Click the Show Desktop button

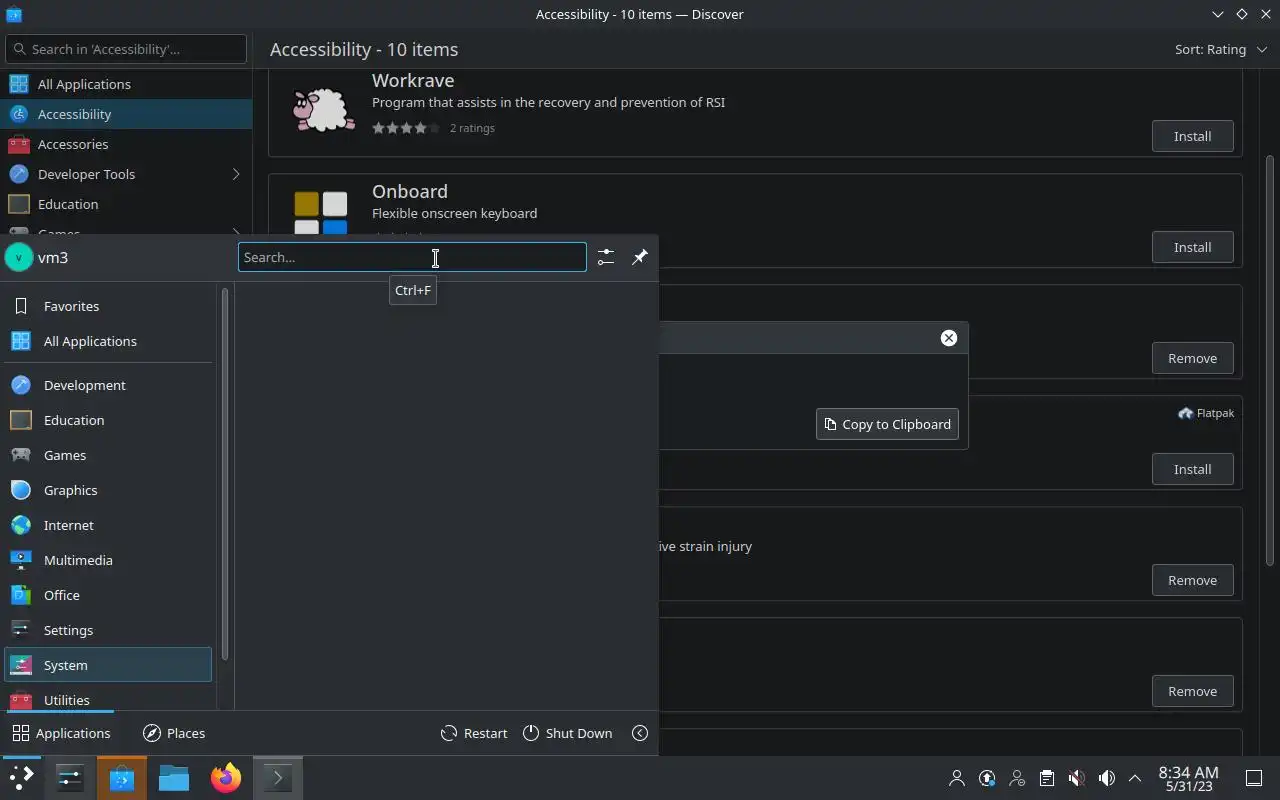coord(1254,778)
